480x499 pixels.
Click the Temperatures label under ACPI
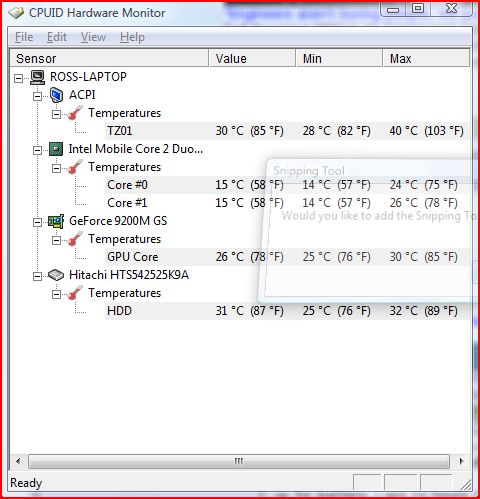click(x=124, y=113)
